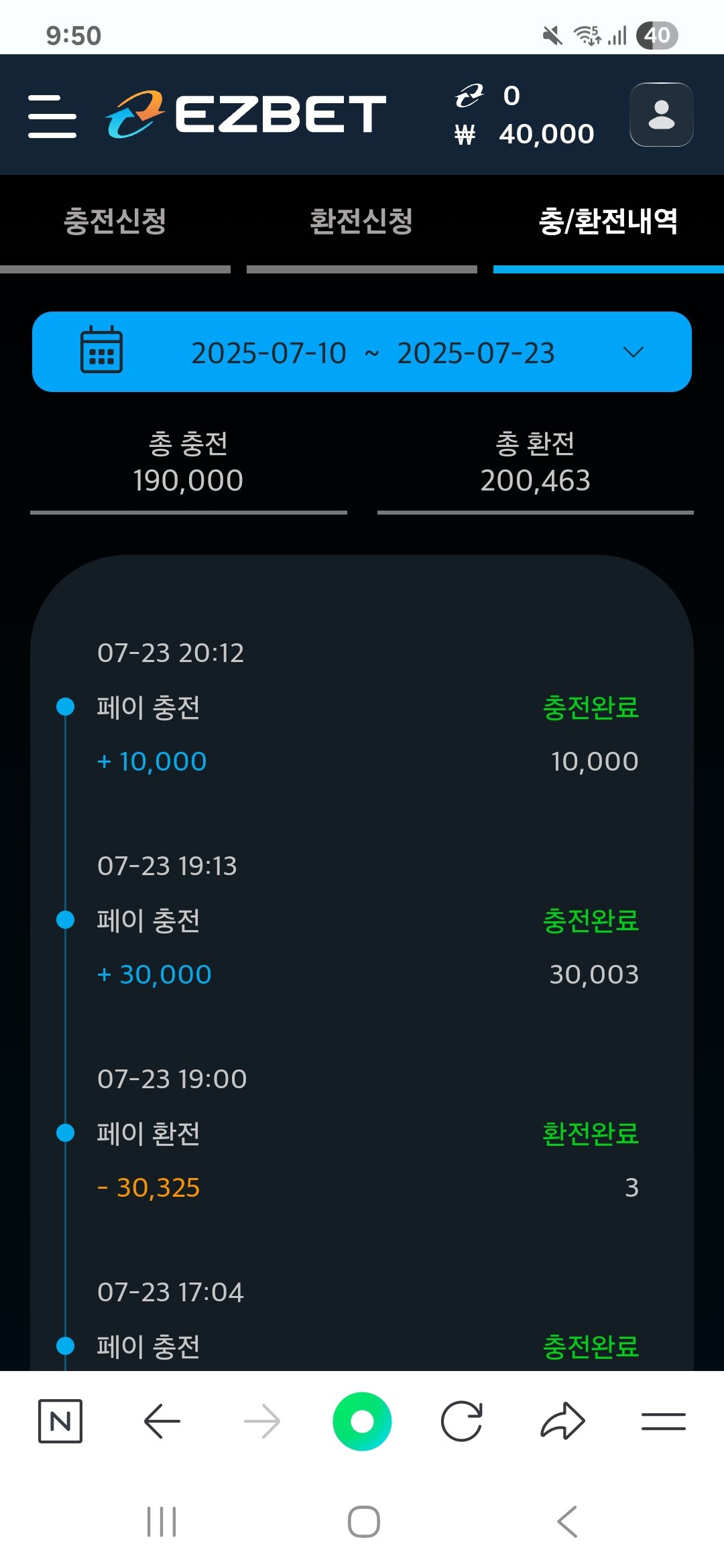Viewport: 724px width, 1568px height.
Task: Tap the 07-23 19:00 페이 환전 timeline dot
Action: (66, 1132)
